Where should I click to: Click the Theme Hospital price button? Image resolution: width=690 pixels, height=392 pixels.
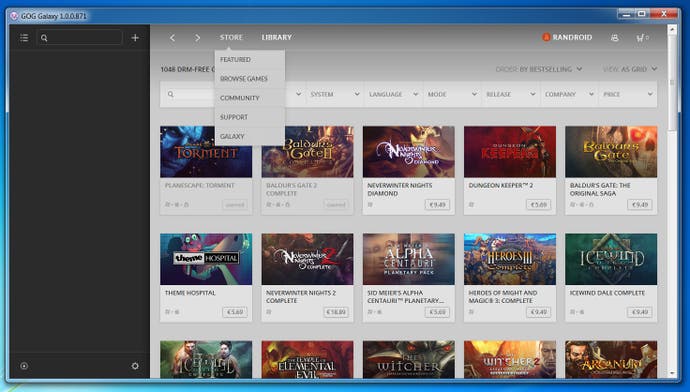tap(235, 312)
